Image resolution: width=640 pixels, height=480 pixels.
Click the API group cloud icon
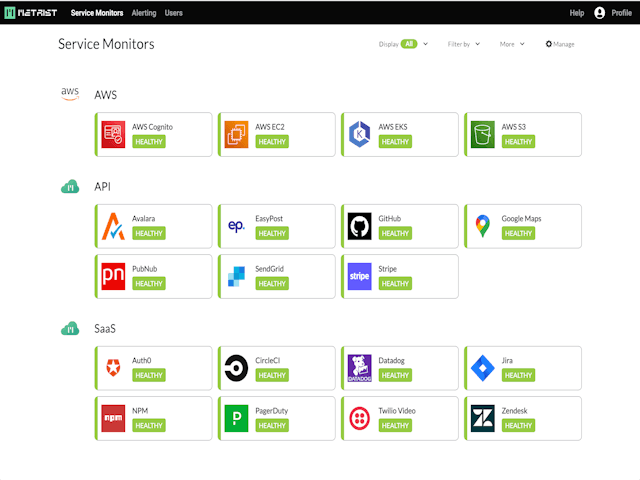coord(70,187)
